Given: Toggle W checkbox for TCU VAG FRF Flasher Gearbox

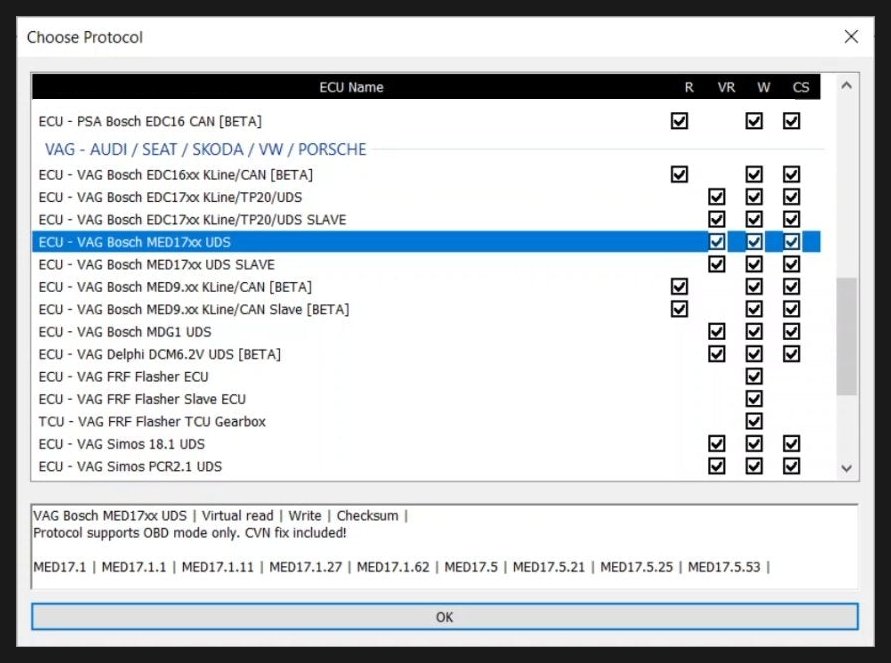Looking at the screenshot, I should (754, 422).
